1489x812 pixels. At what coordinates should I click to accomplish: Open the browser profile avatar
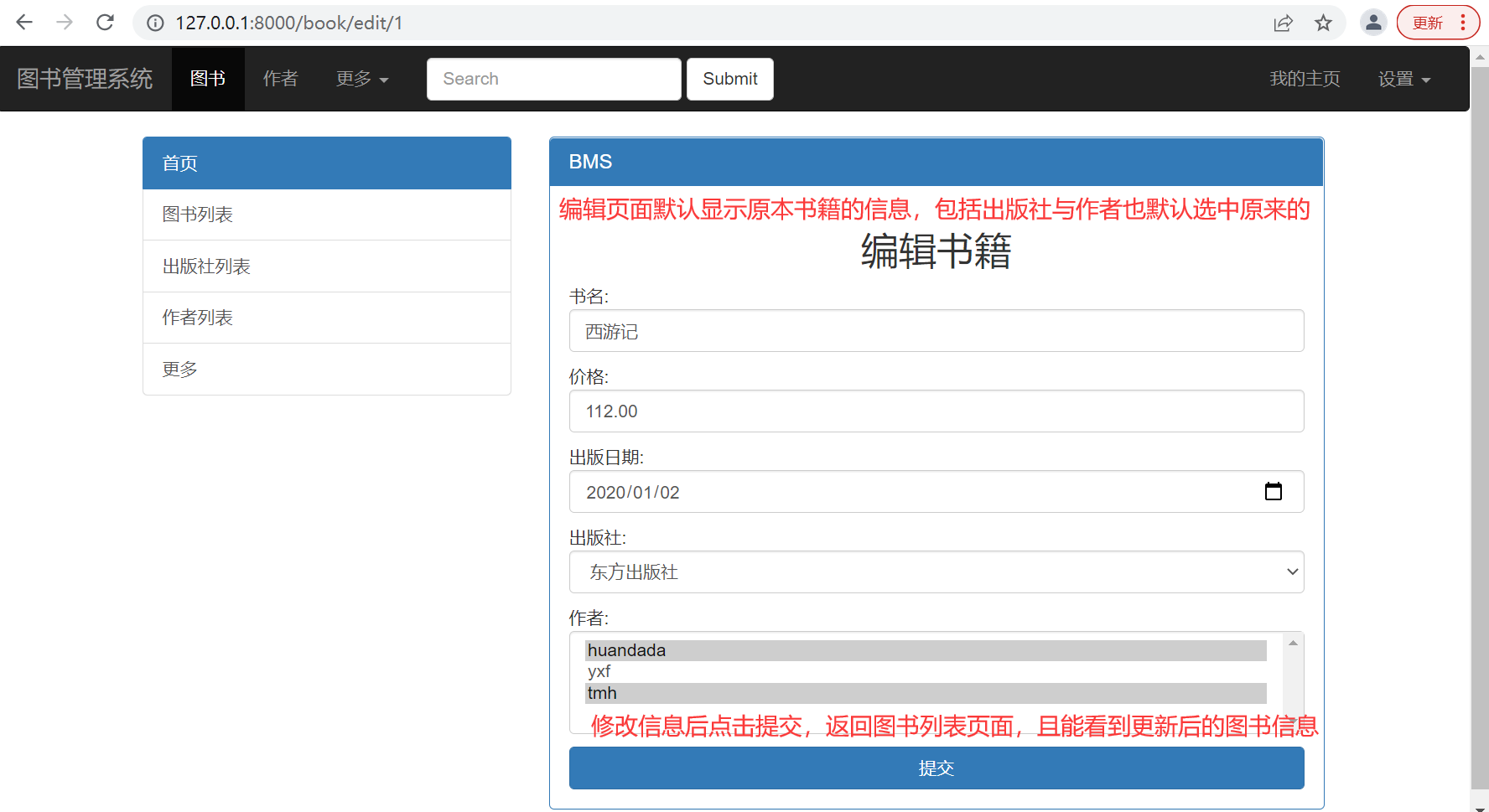(1373, 23)
